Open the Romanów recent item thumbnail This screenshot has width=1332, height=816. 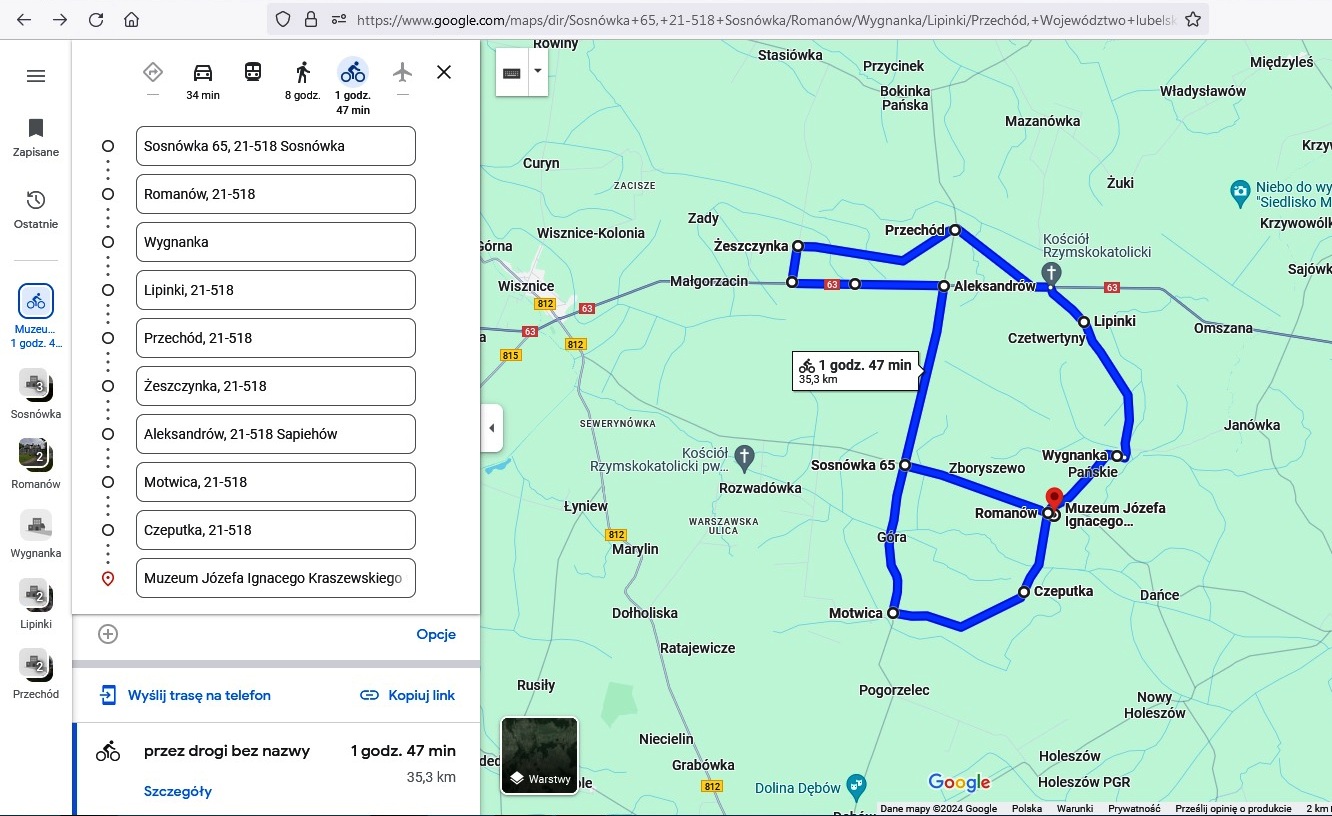(x=36, y=454)
